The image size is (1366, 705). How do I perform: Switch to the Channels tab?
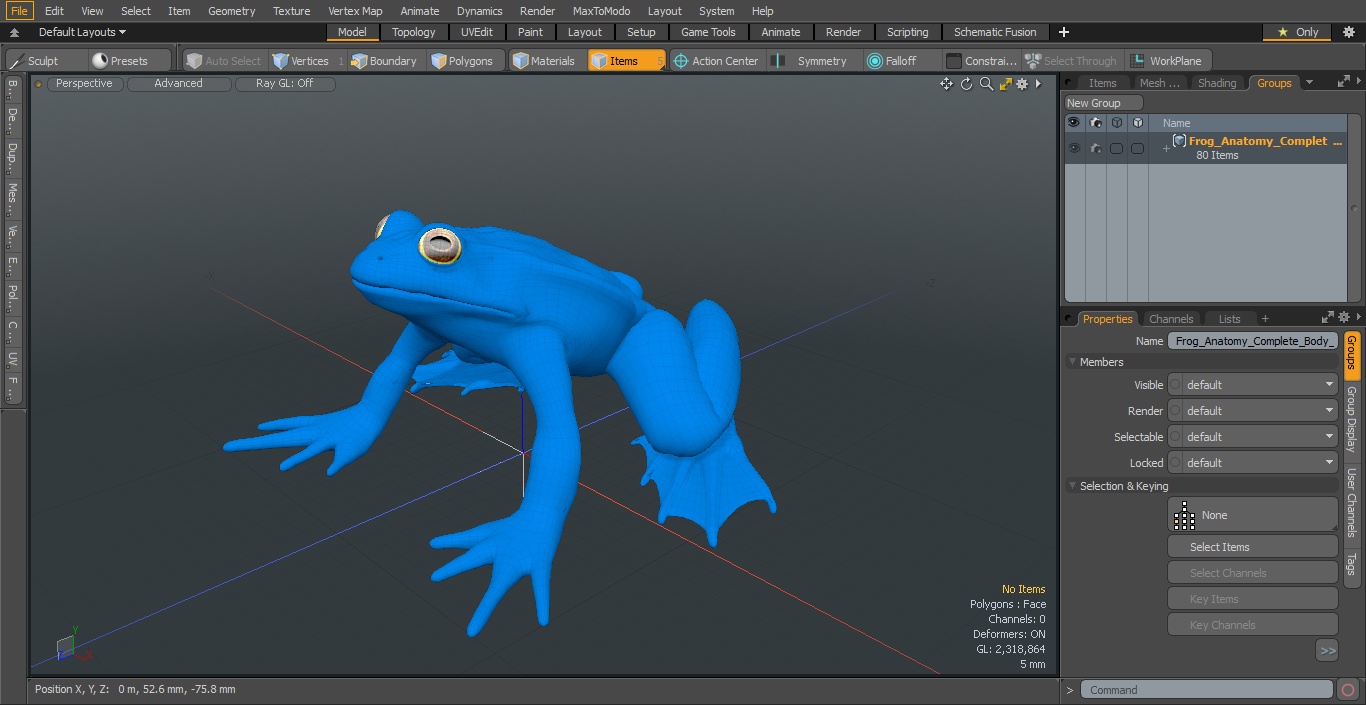1171,319
